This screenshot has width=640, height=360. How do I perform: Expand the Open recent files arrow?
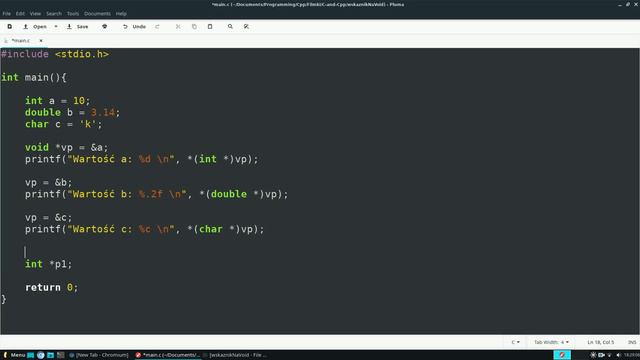pyautogui.click(x=56, y=27)
